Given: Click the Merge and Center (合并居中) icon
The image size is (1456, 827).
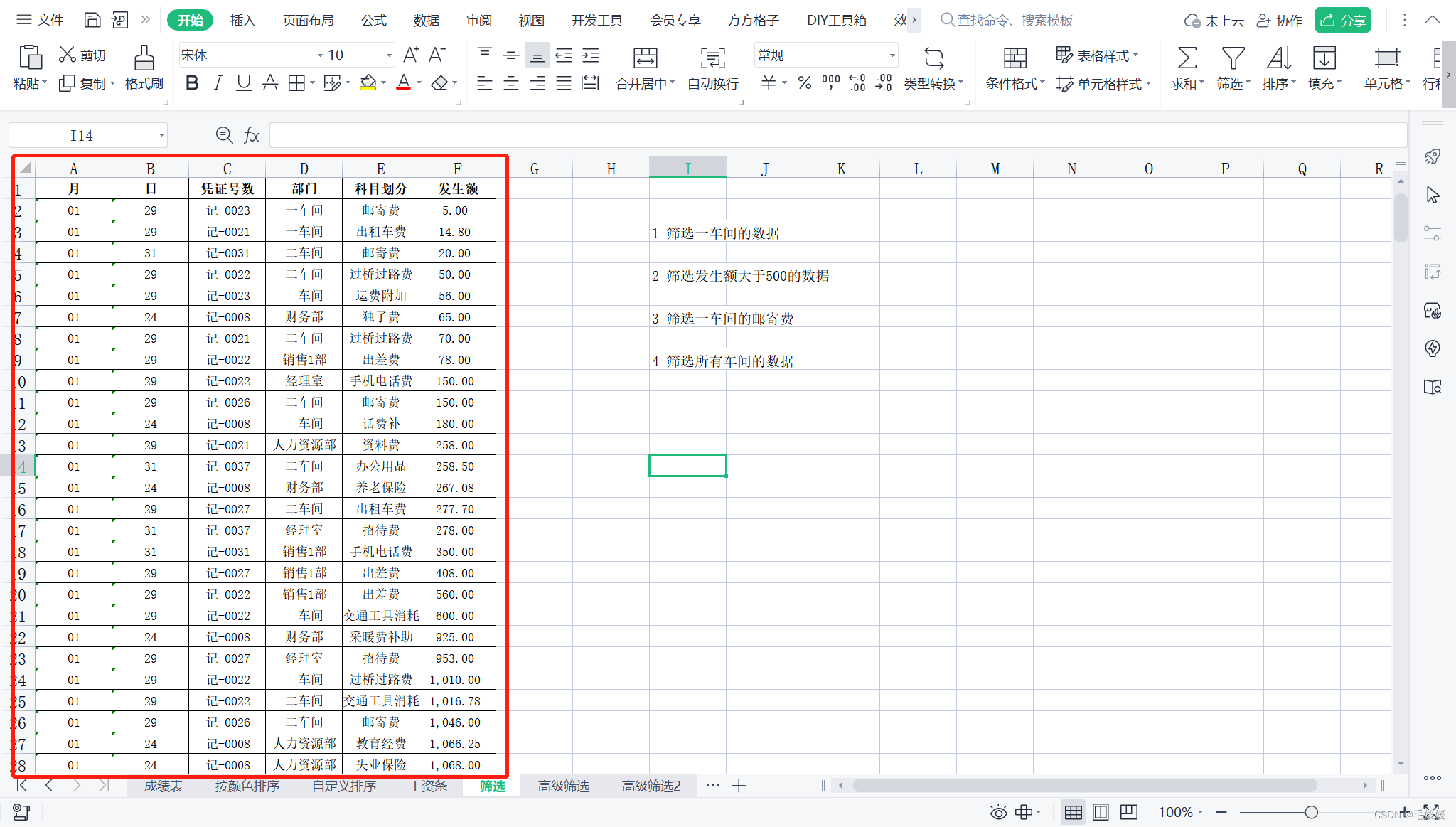Looking at the screenshot, I should point(645,58).
